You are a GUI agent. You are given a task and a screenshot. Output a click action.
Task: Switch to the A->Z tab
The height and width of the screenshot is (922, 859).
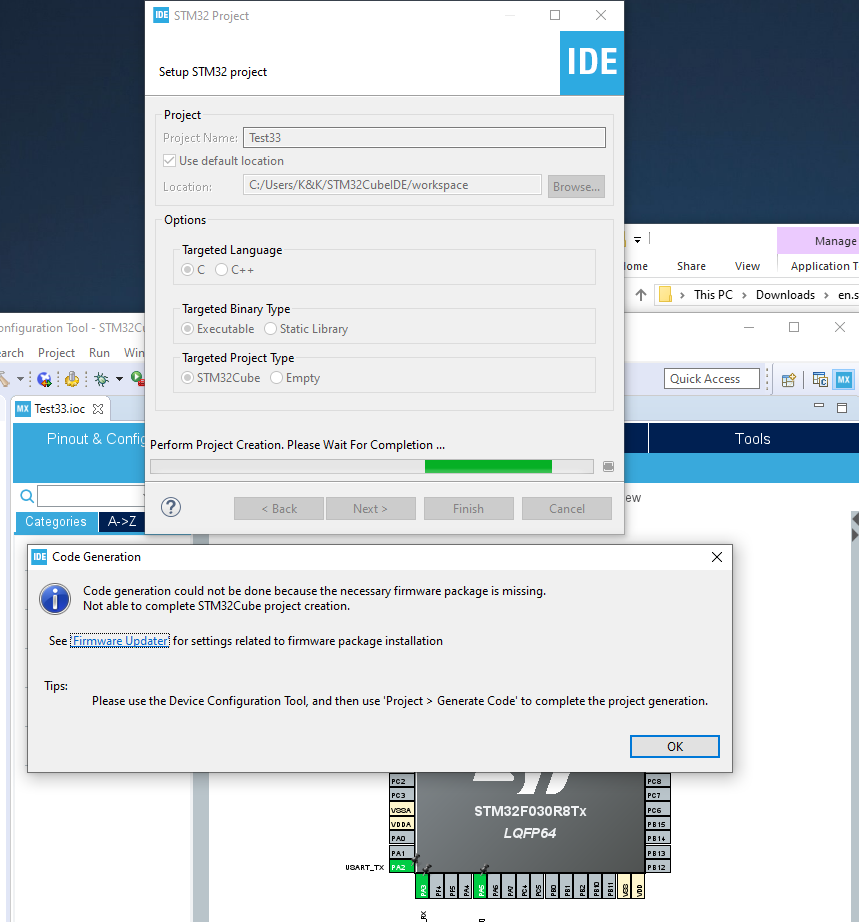click(122, 522)
